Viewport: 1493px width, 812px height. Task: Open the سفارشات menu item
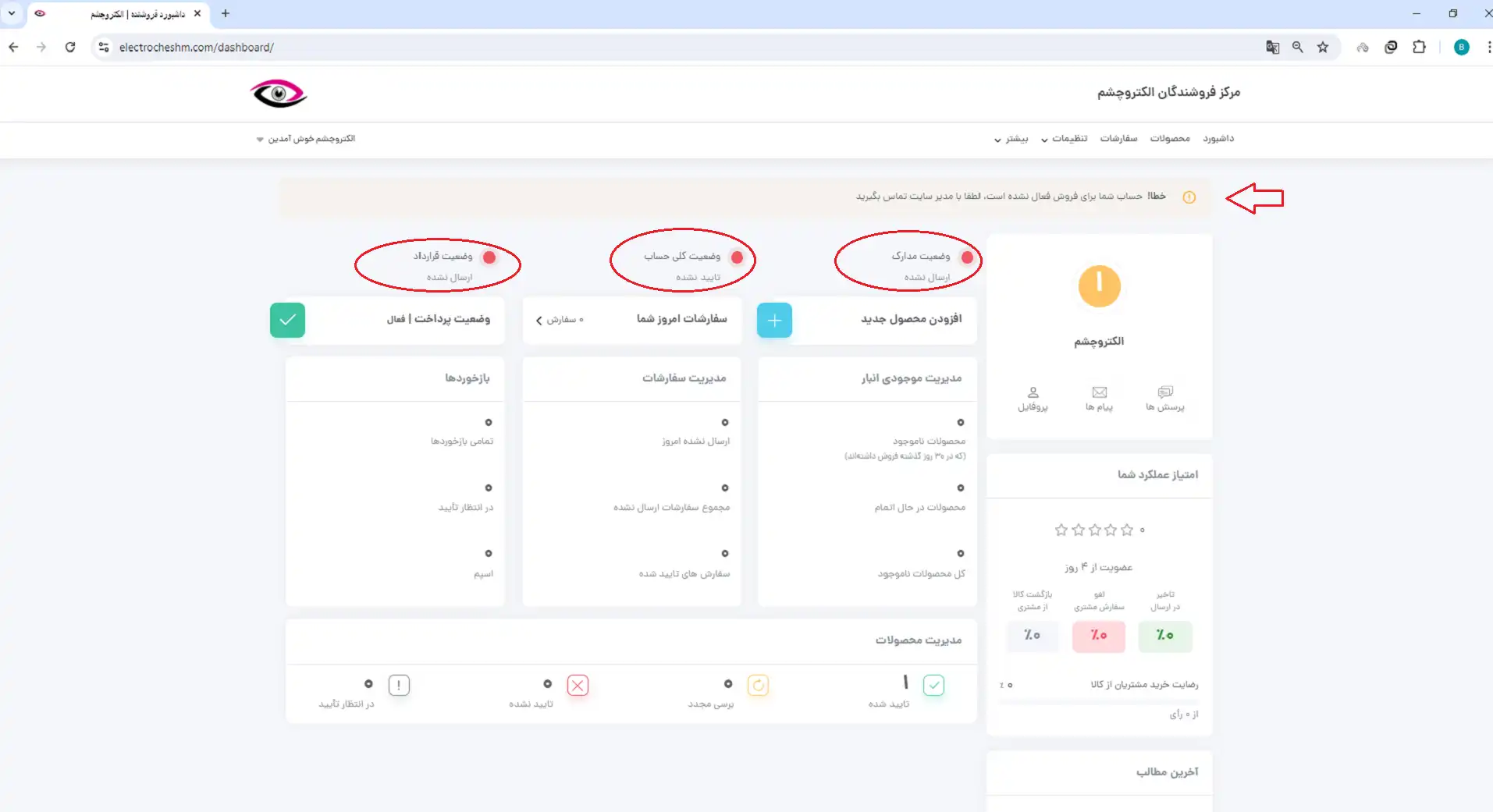click(x=1118, y=139)
